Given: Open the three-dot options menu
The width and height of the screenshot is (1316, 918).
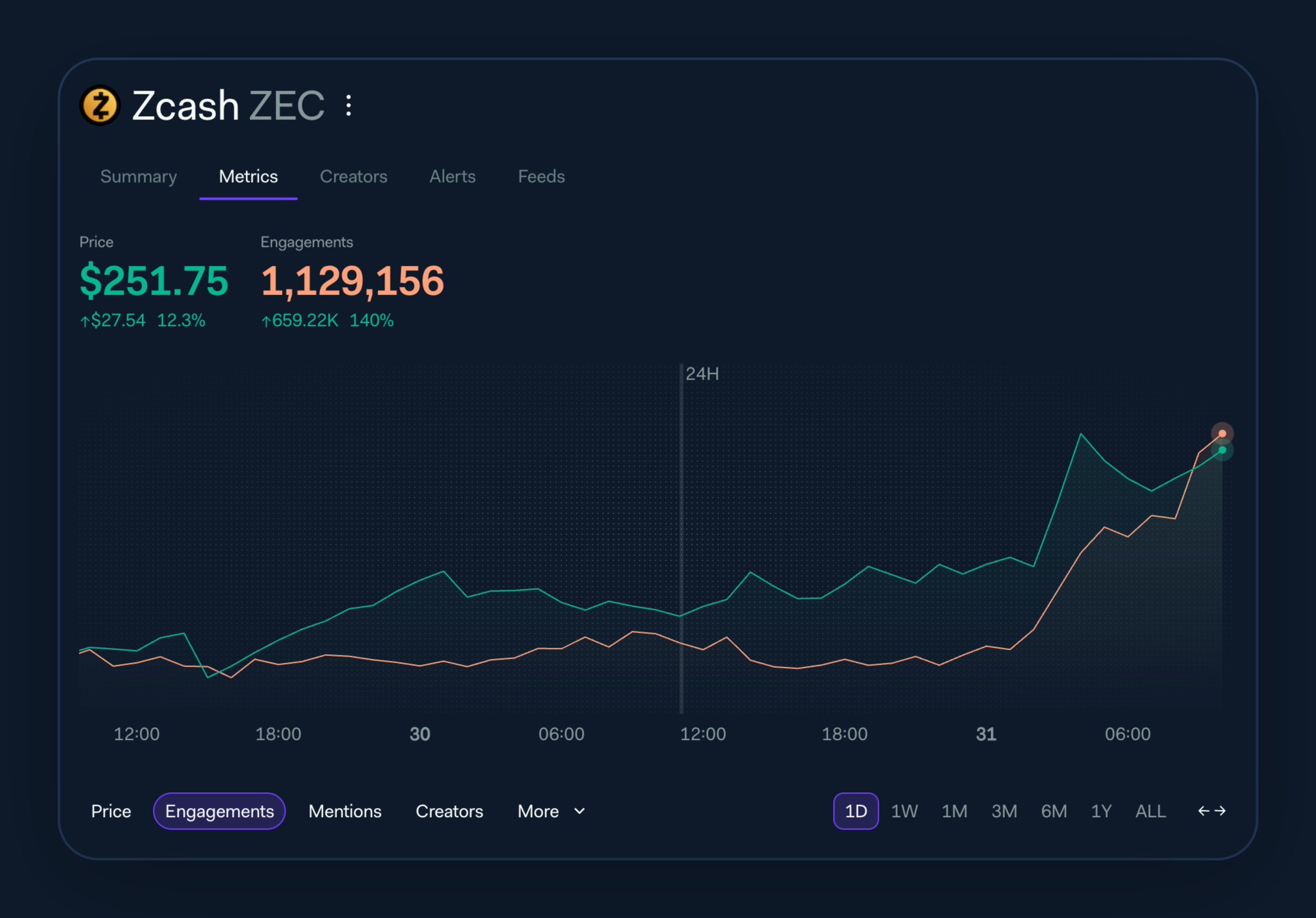Looking at the screenshot, I should pos(348,105).
